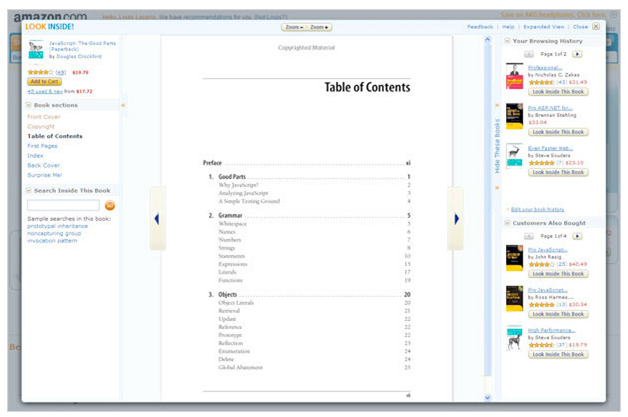
Task: Click the vertical scrollbar track of book page
Action: [x=487, y=218]
